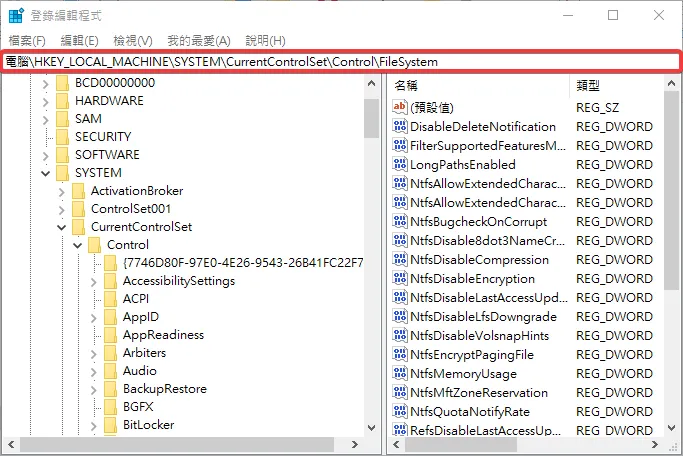Select the SECURITY key label
This screenshot has height=456, width=683.
103,137
